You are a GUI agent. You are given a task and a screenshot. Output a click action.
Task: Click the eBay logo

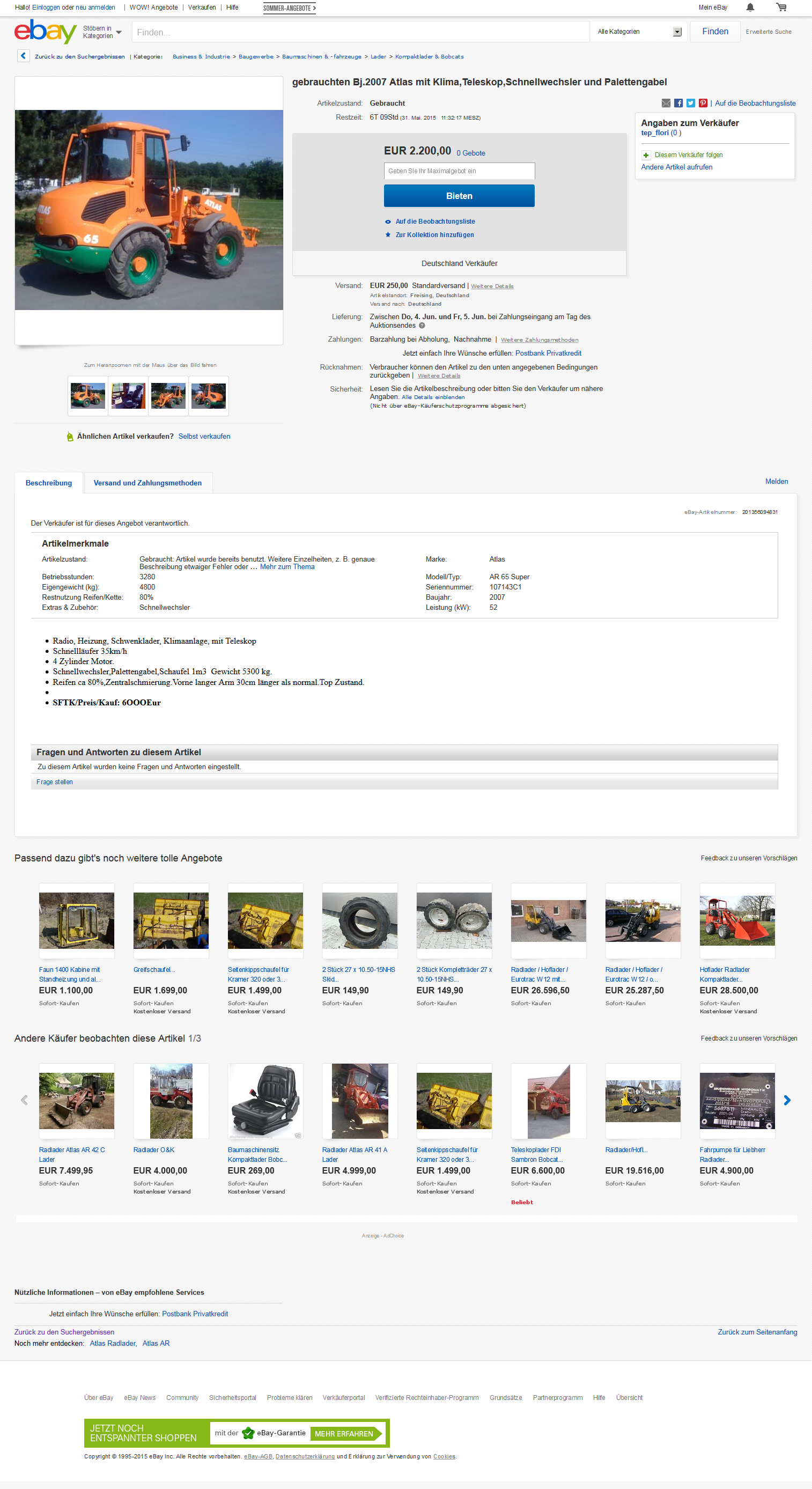coord(45,31)
